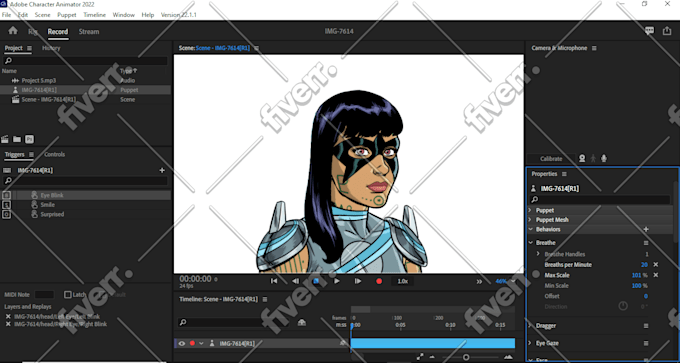
Task: Open the Breathe behavior menu icon
Action: tap(646, 243)
